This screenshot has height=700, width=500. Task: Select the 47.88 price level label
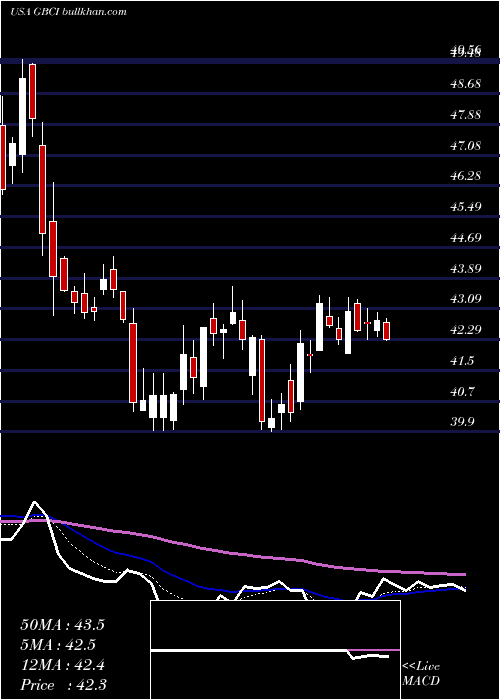pos(466,115)
